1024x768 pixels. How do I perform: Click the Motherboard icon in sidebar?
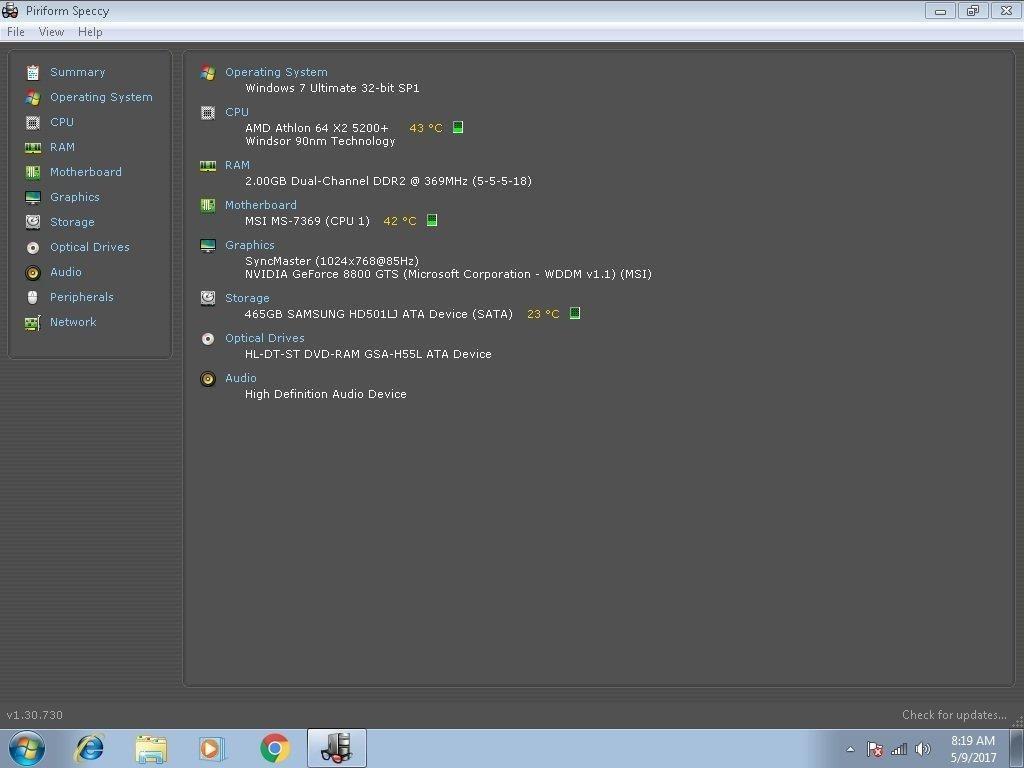33,172
